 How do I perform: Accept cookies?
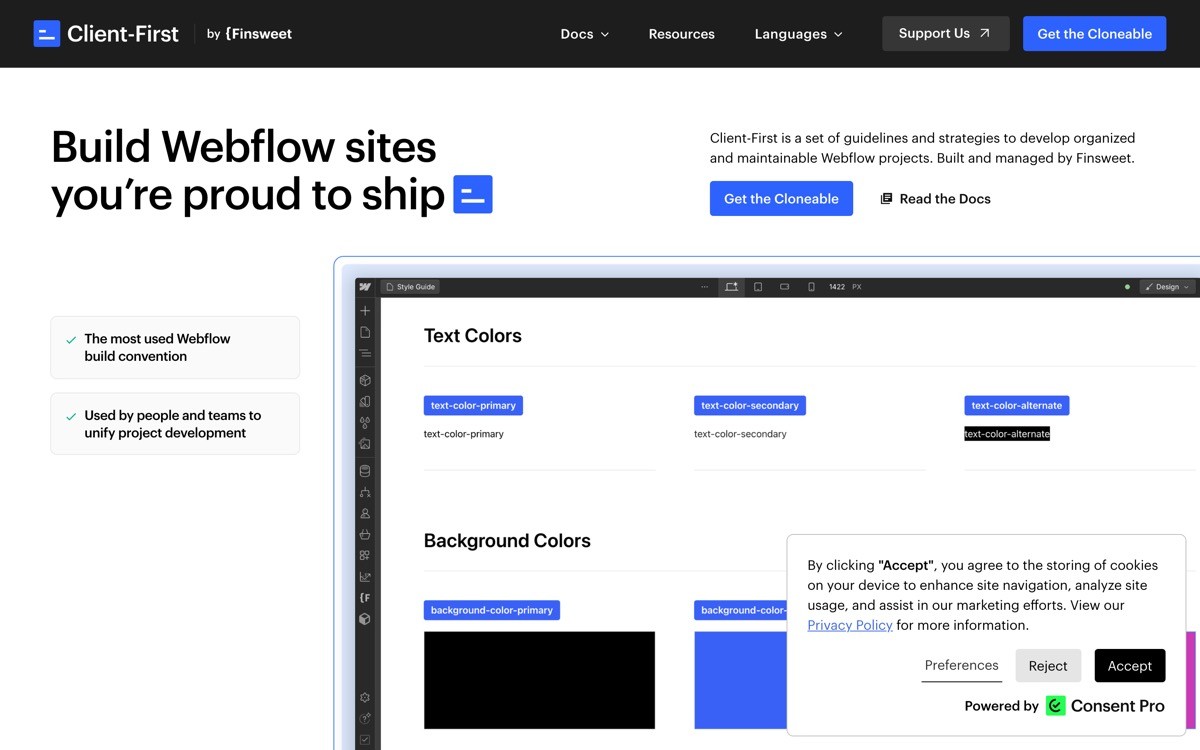click(1130, 666)
